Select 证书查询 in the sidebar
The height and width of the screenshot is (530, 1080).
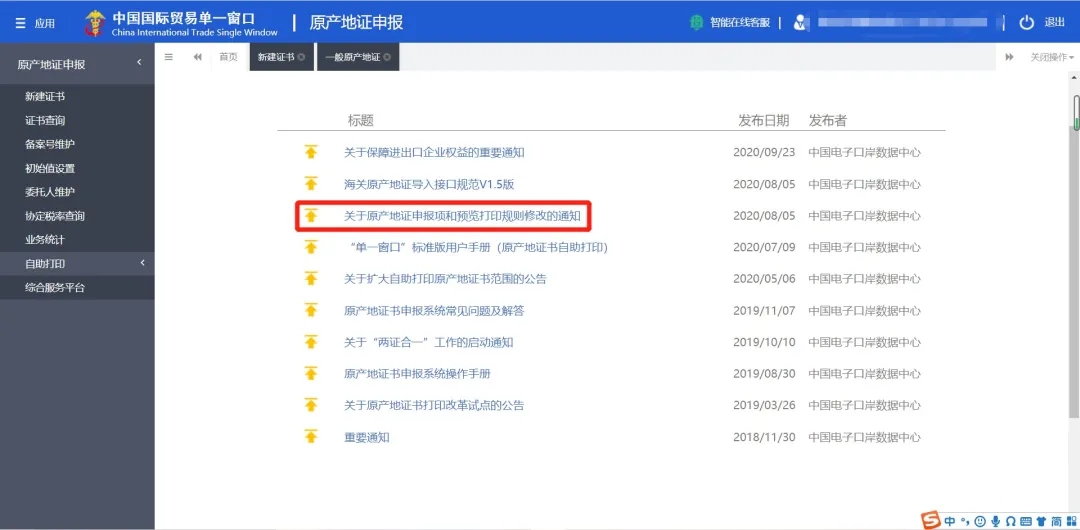tap(45, 120)
